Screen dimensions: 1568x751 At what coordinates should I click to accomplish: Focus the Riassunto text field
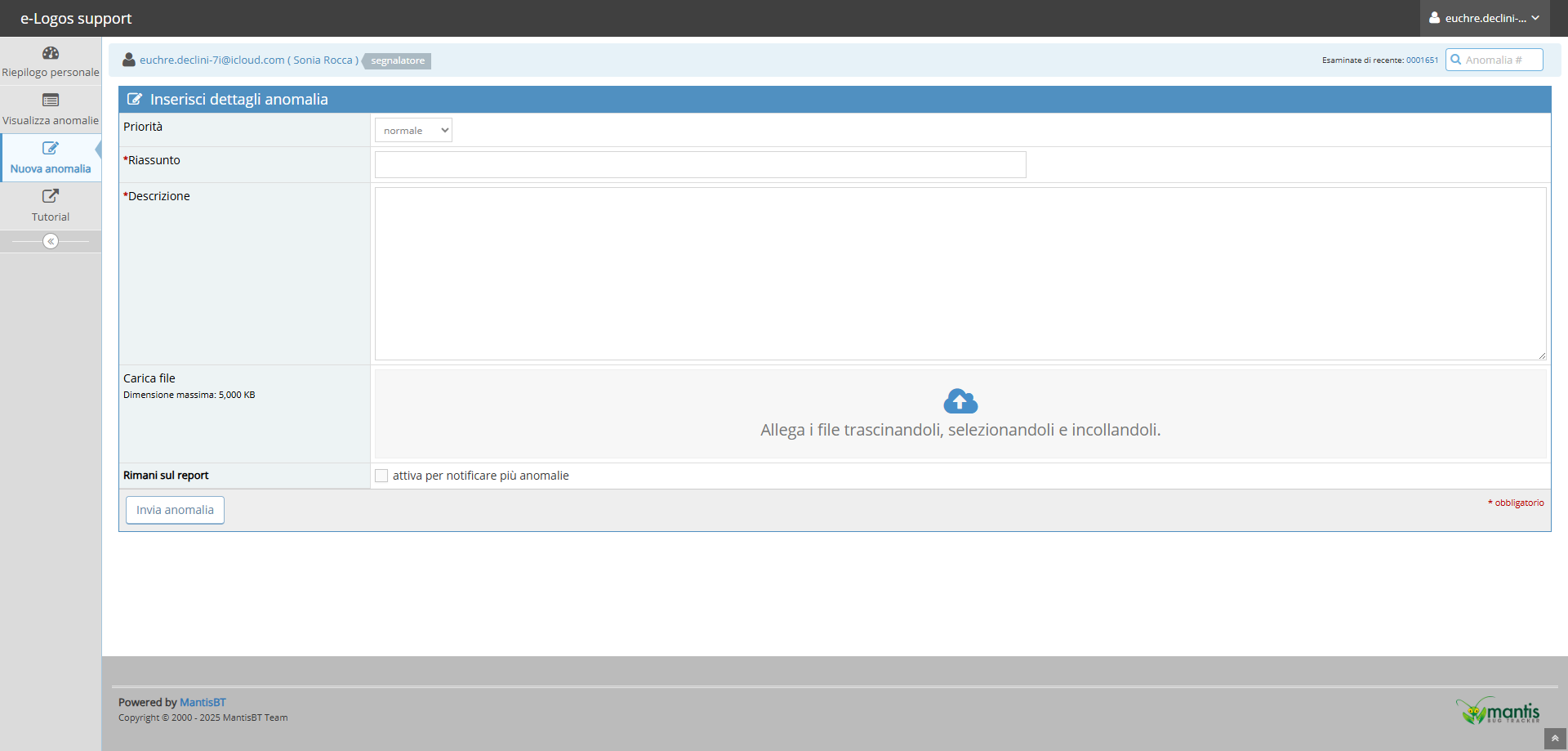tap(700, 165)
